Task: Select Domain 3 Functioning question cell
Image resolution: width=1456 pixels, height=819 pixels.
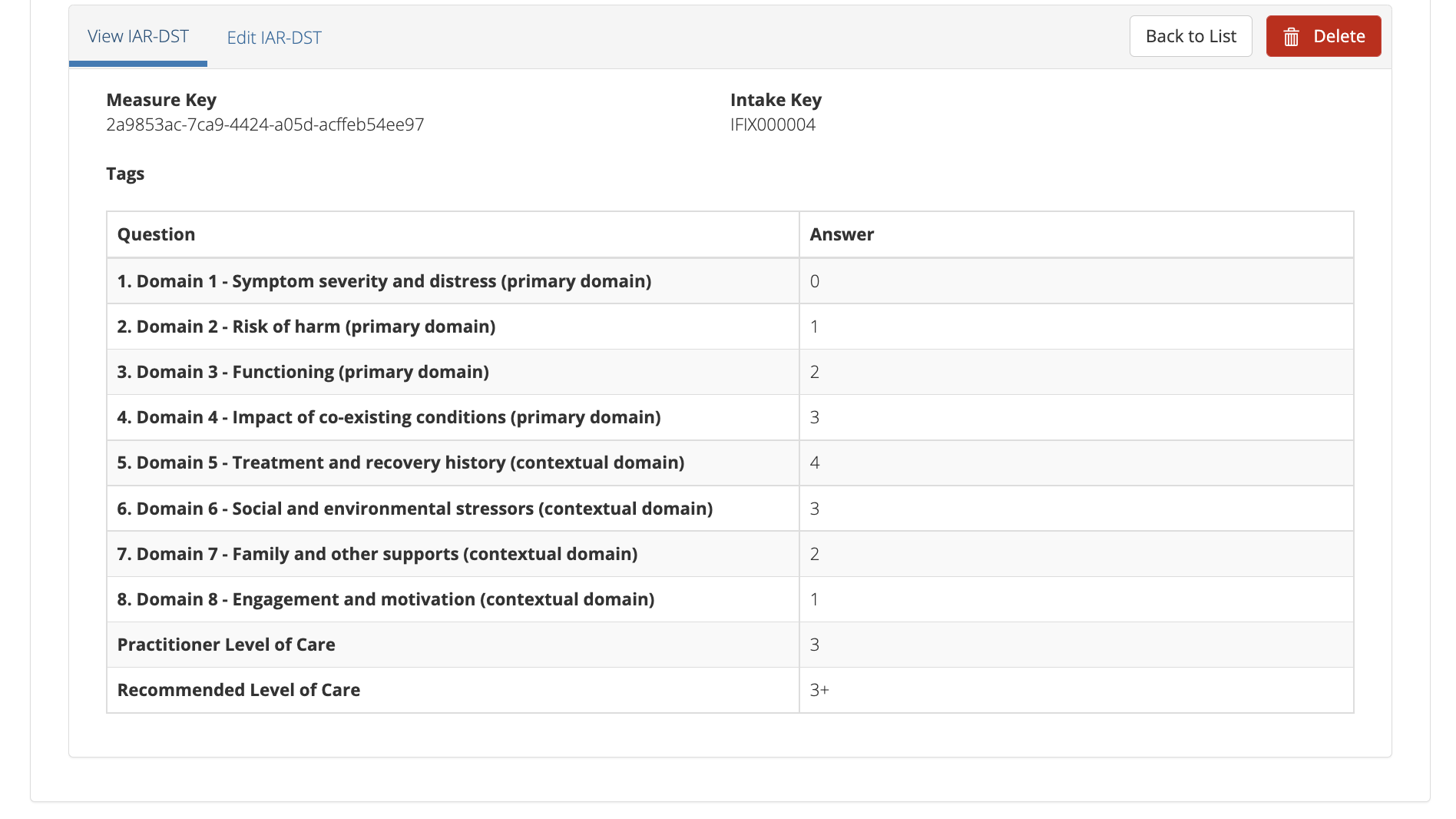Action: (x=453, y=372)
